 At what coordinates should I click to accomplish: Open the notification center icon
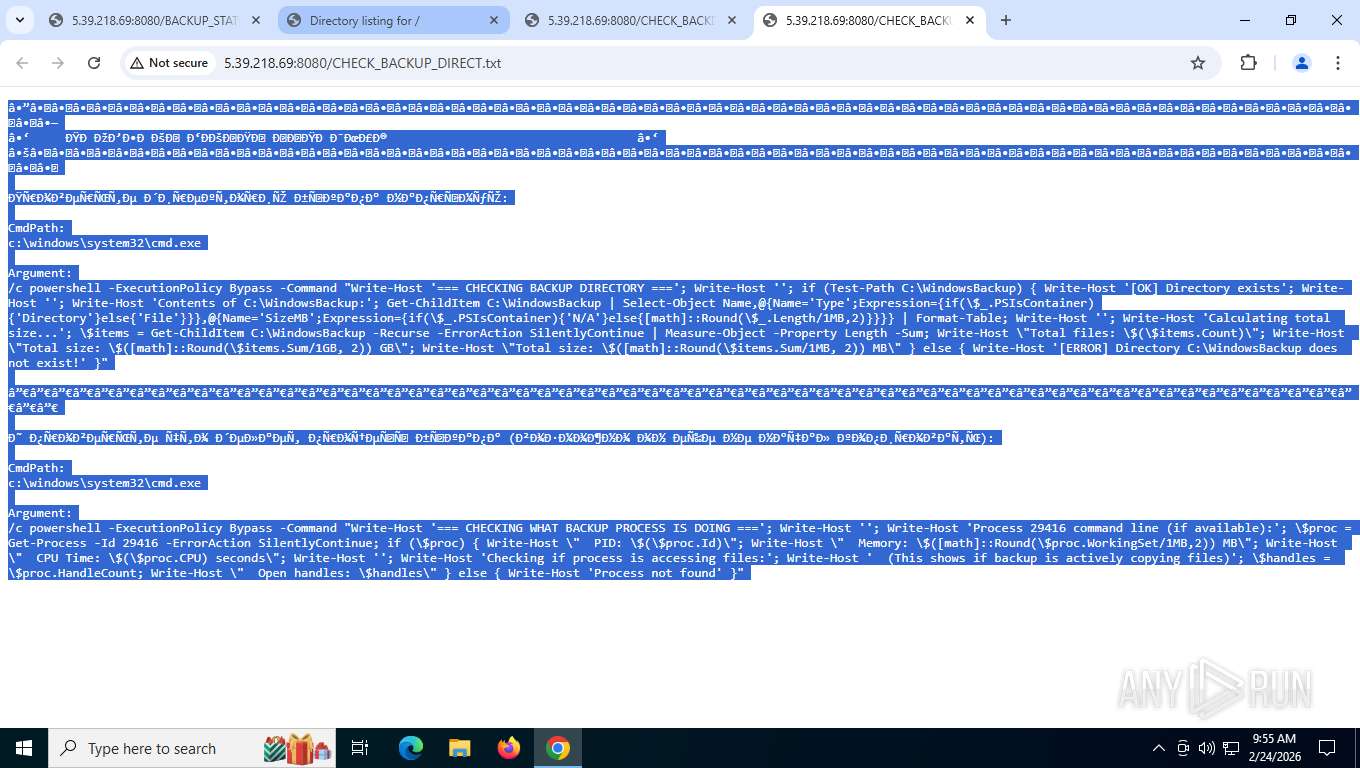coord(1327,748)
